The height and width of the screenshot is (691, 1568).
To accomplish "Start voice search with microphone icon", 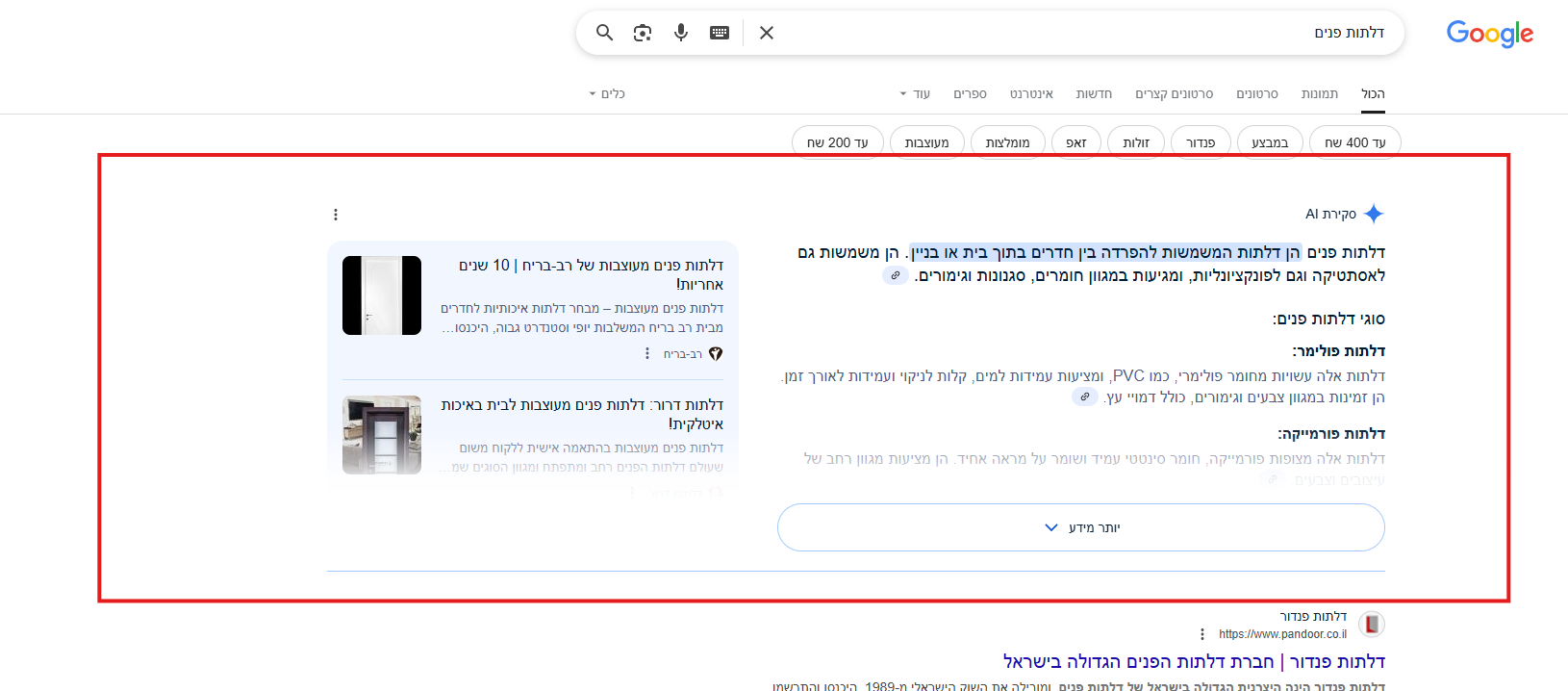I will pos(681,33).
